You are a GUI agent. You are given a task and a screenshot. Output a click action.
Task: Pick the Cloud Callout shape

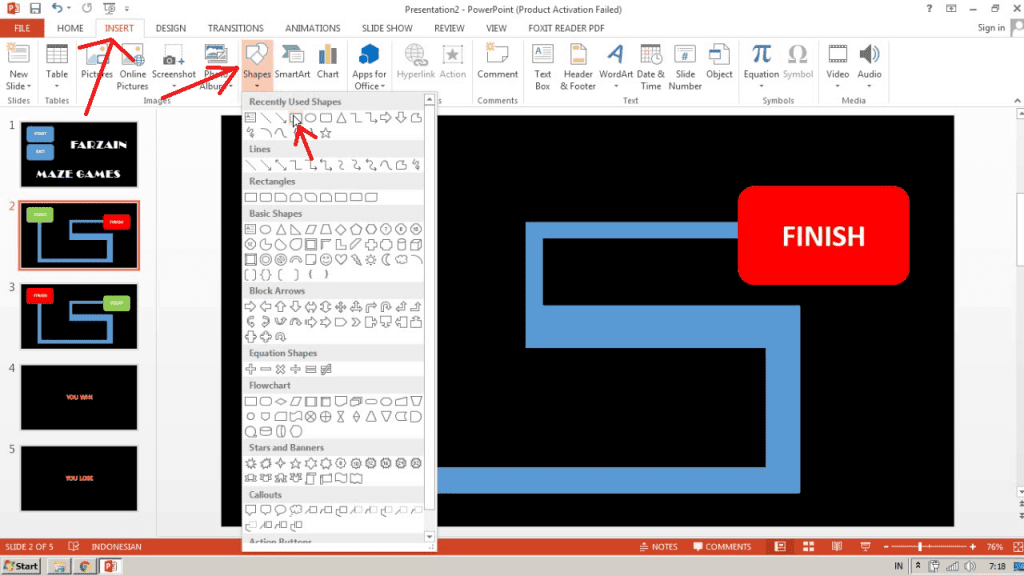pyautogui.click(x=296, y=510)
